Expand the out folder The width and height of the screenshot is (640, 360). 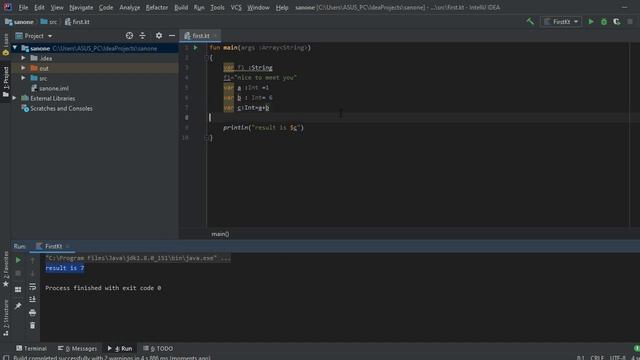(x=23, y=68)
